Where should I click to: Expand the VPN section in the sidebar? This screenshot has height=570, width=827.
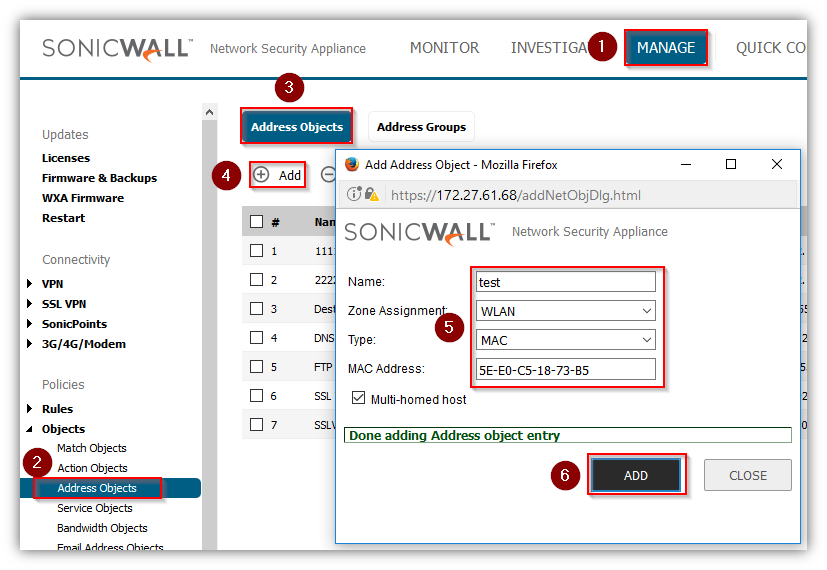[x=31, y=284]
